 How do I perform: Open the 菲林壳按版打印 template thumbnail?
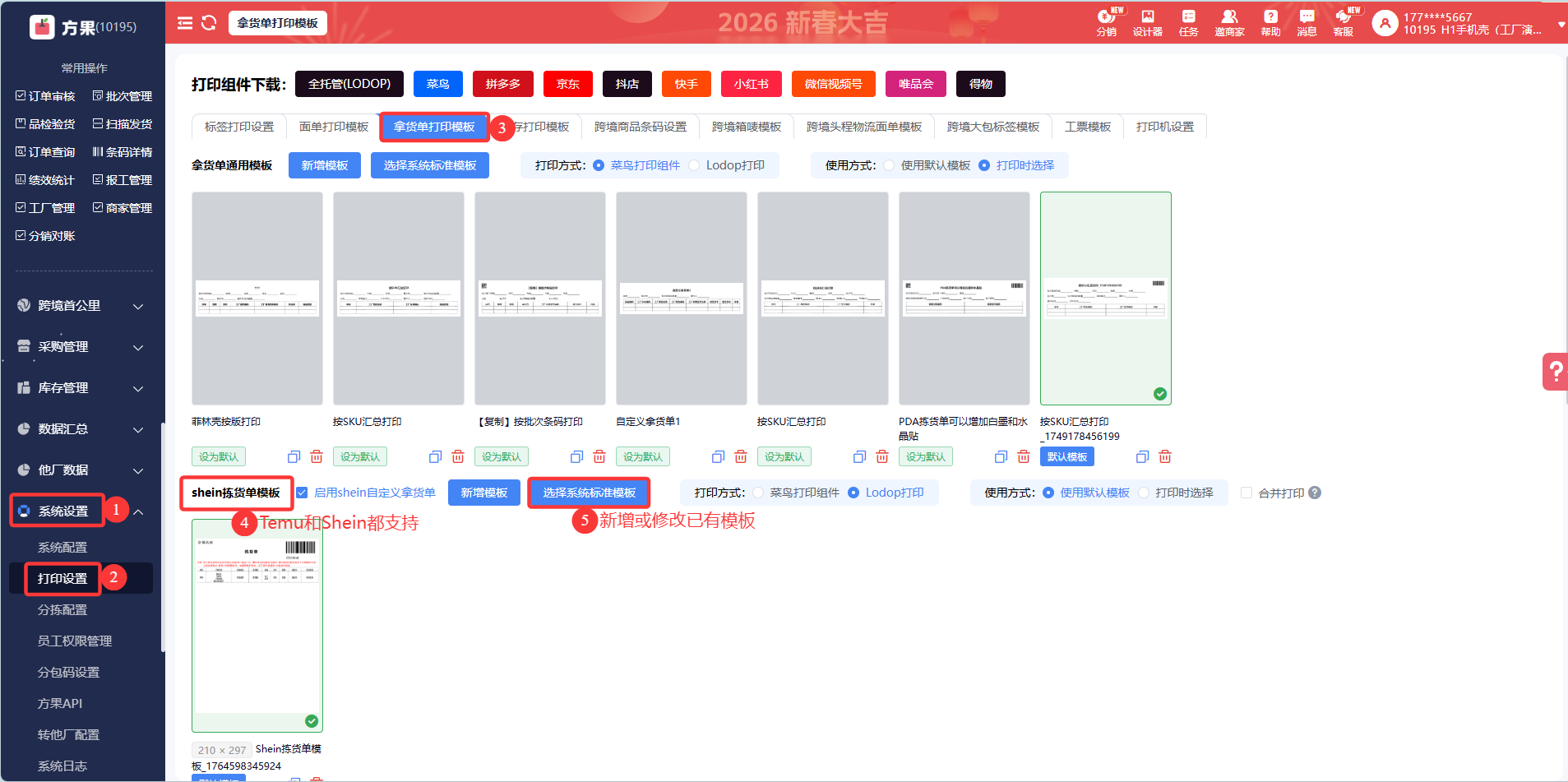click(x=257, y=298)
